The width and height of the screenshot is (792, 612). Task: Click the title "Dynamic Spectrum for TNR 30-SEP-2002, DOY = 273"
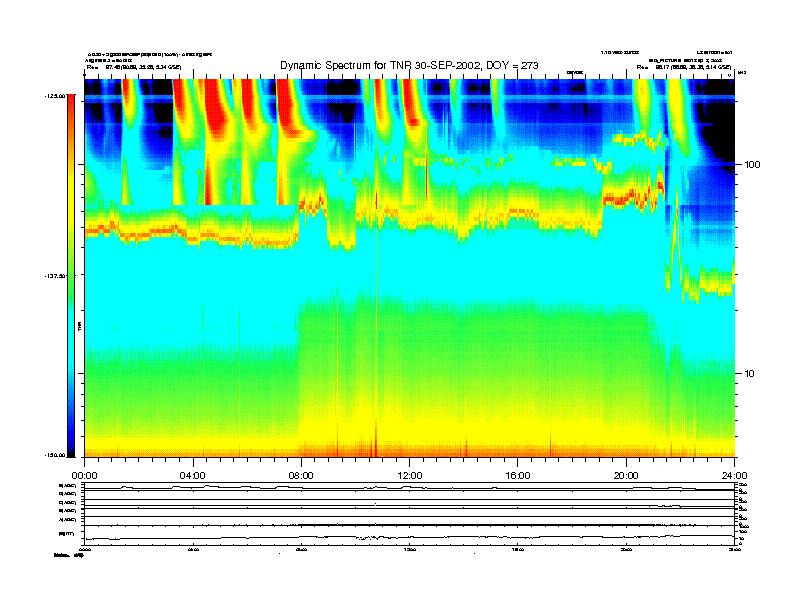coord(409,65)
